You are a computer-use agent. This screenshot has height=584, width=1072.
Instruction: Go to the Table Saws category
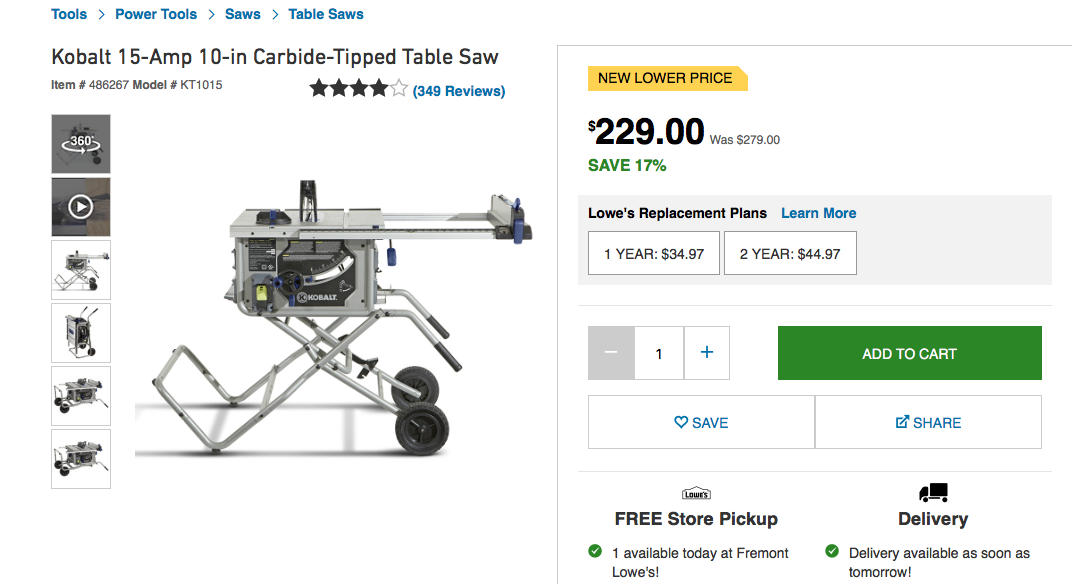(x=325, y=14)
